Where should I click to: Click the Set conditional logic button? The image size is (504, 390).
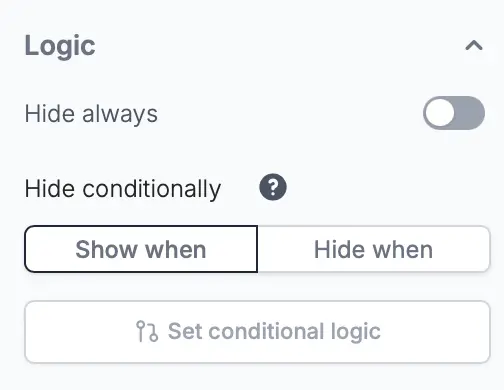pyautogui.click(x=257, y=332)
